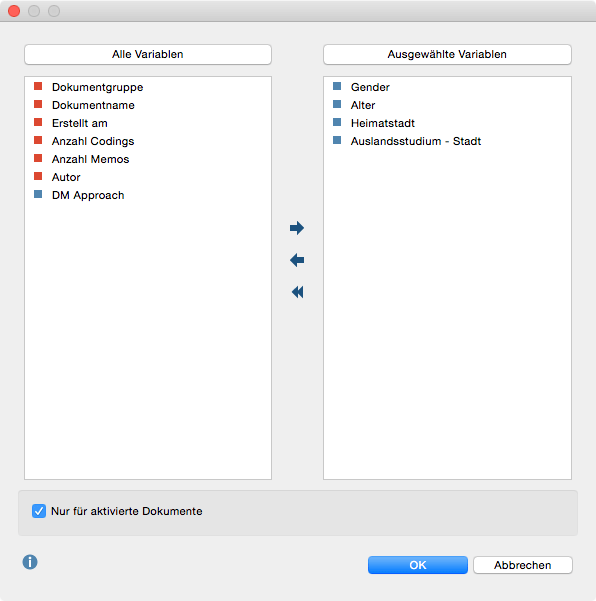Click the blue square icon beside Gender
This screenshot has height=601, width=596.
point(337,86)
